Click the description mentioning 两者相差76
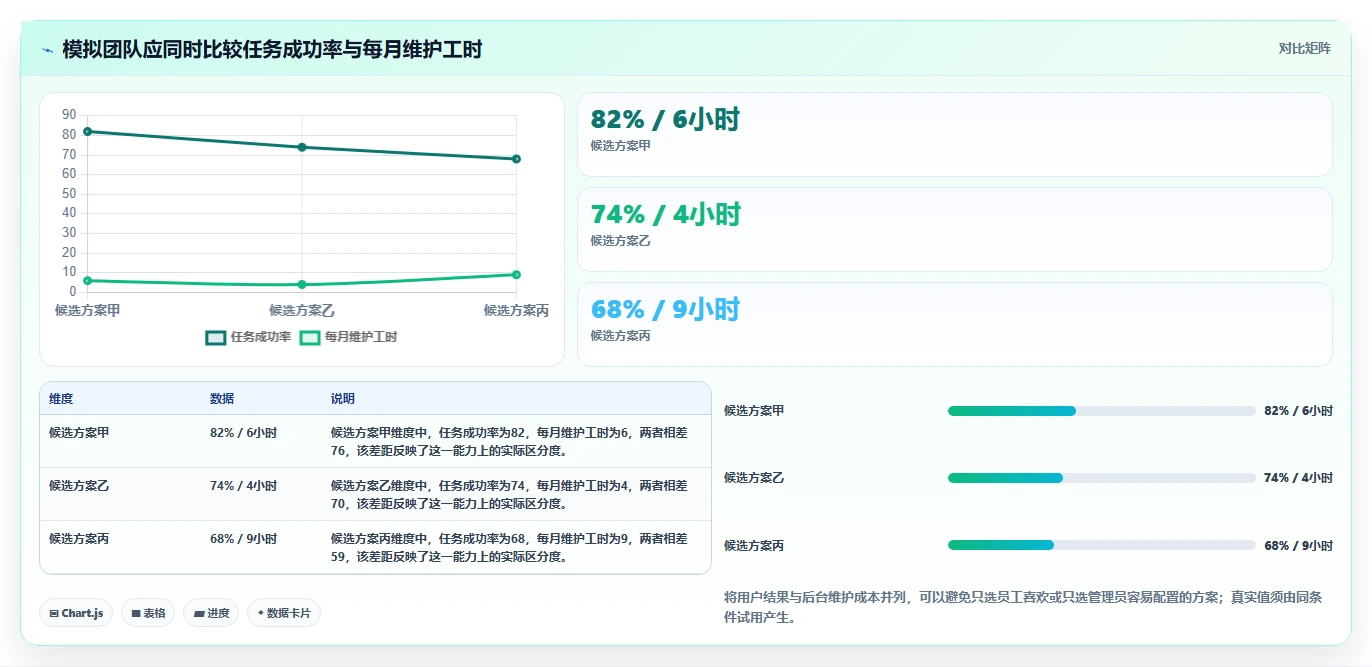The image size is (1372, 667). (509, 442)
